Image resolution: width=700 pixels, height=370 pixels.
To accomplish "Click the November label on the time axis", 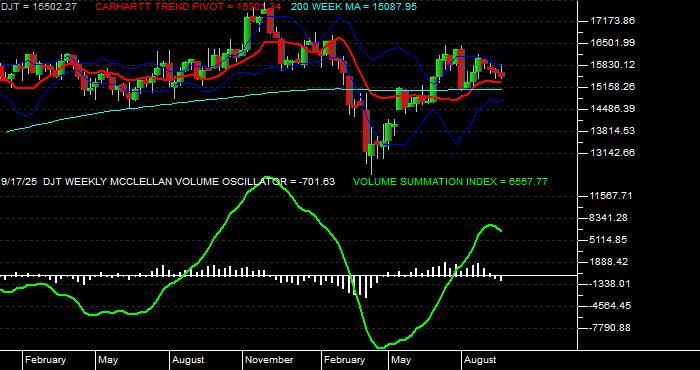I will coord(270,360).
